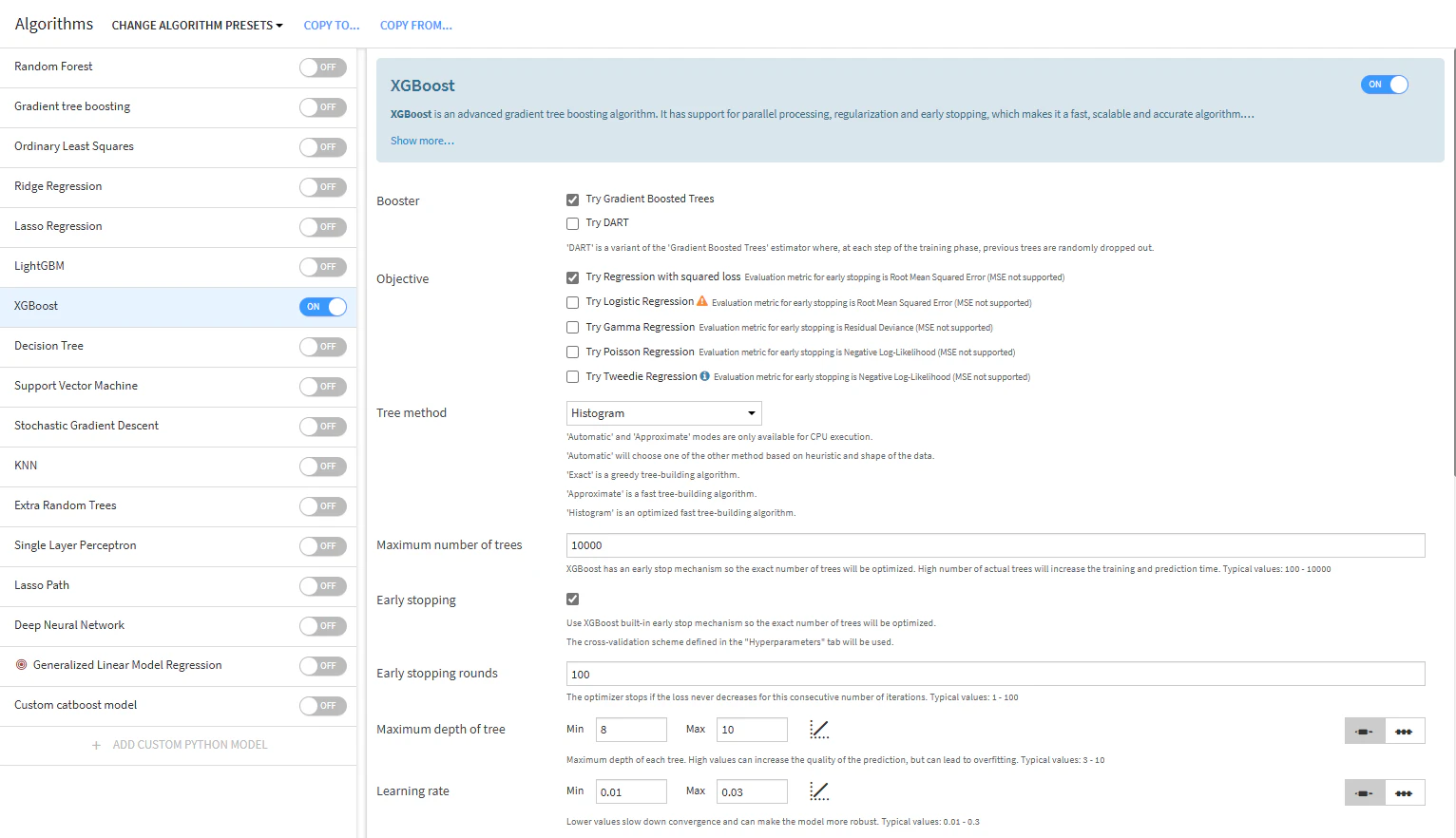Click the Maximum number of trees field
Screen dimensions: 1456x838
click(995, 545)
